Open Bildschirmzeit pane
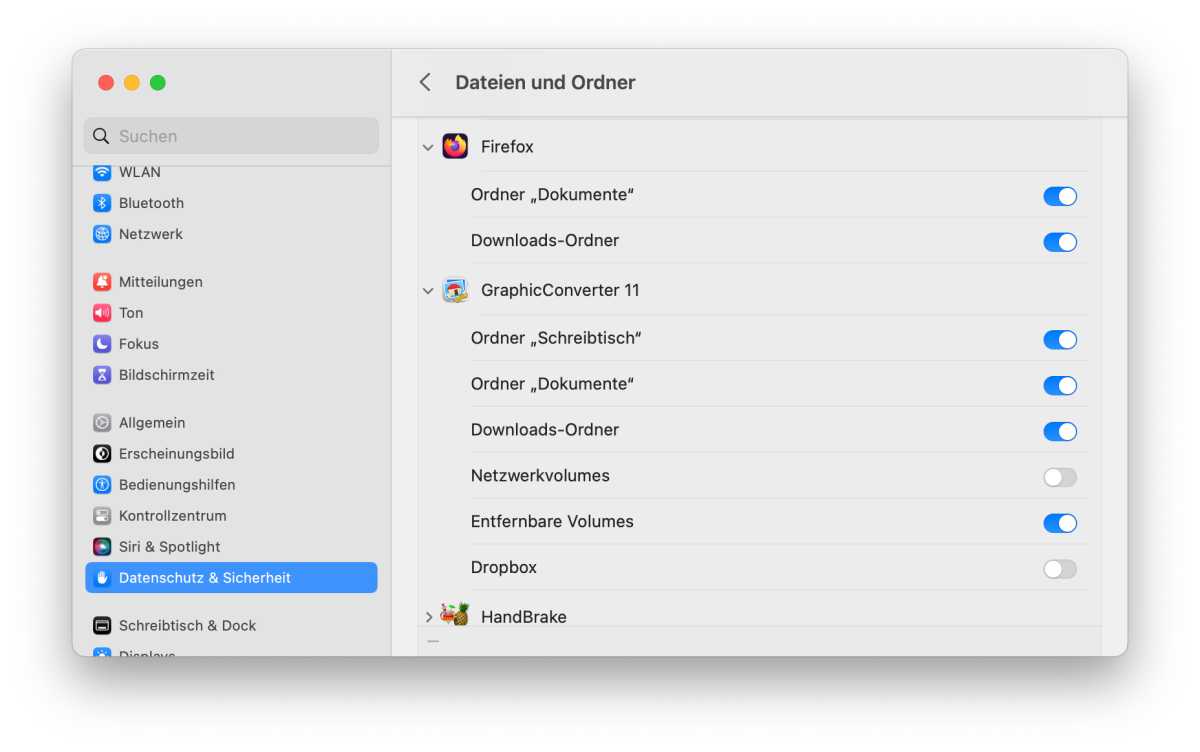 (x=231, y=375)
